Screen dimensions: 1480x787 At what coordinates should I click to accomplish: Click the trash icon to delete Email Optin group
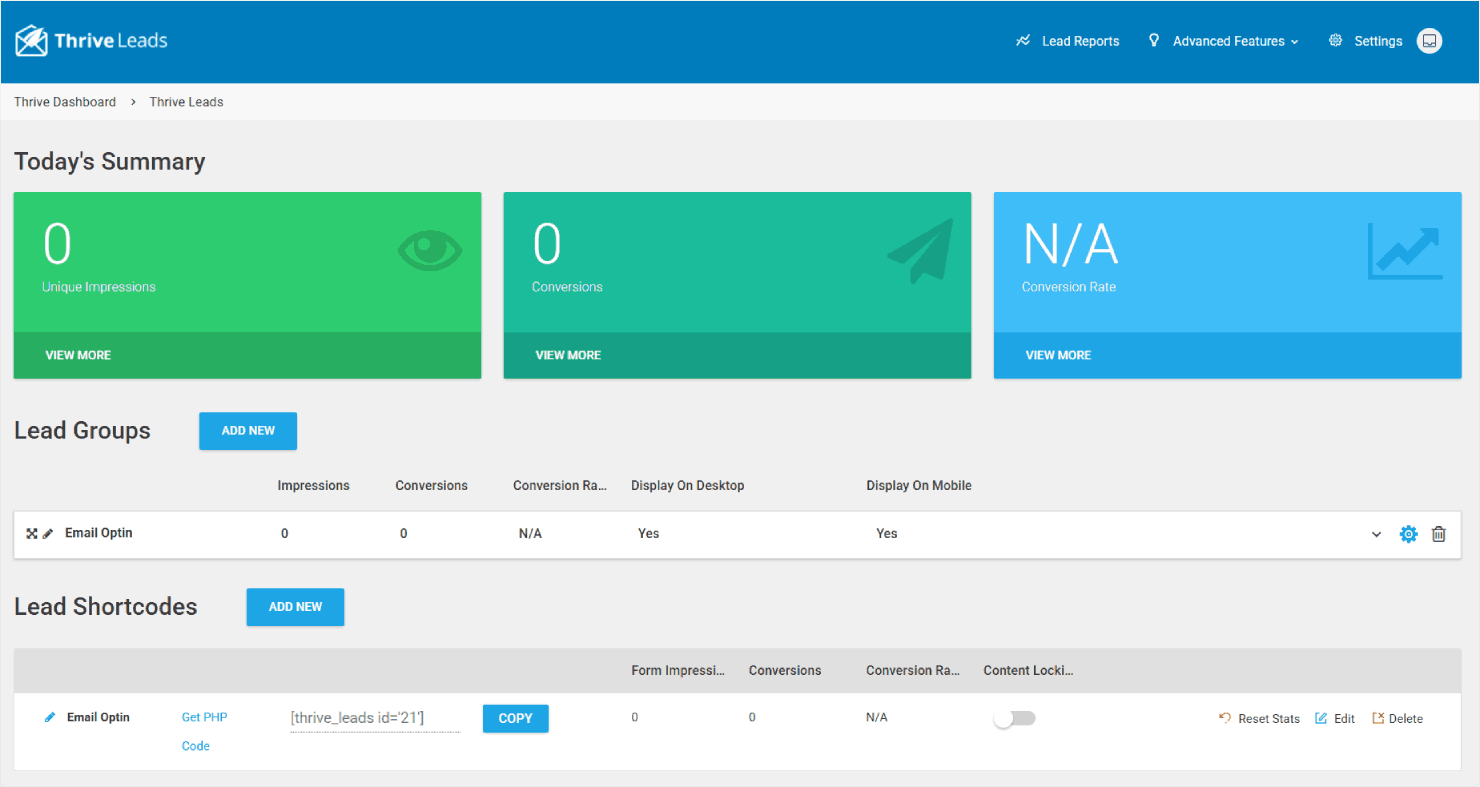pos(1439,534)
